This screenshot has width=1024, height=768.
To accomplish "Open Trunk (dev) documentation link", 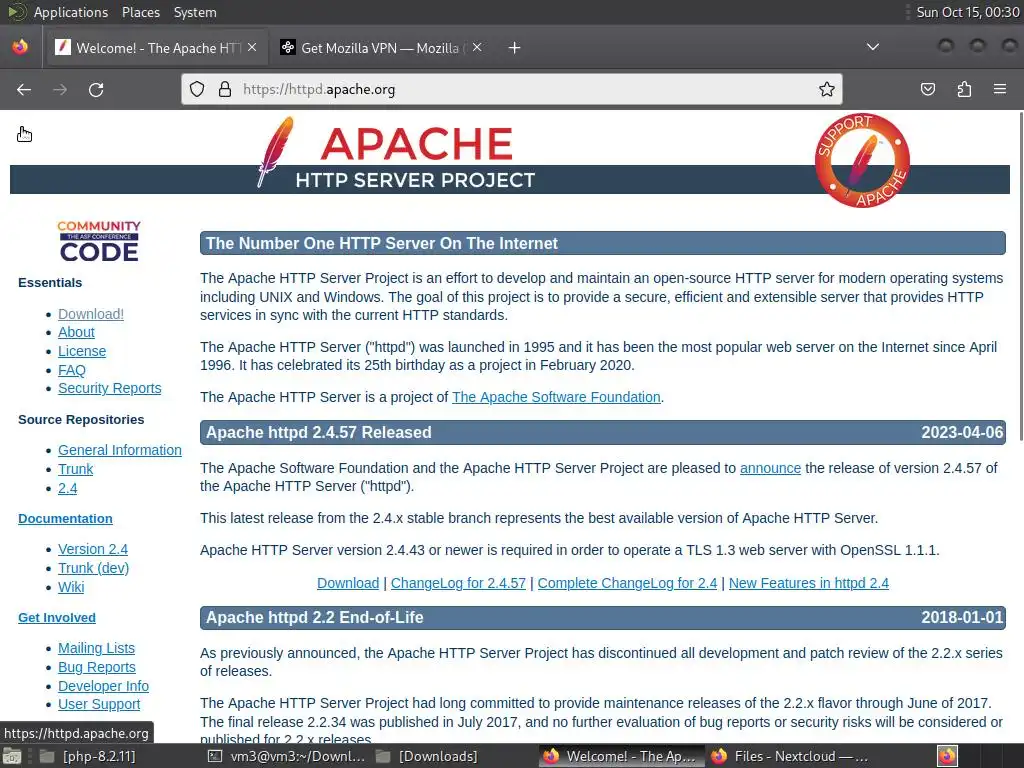I will coord(93,568).
